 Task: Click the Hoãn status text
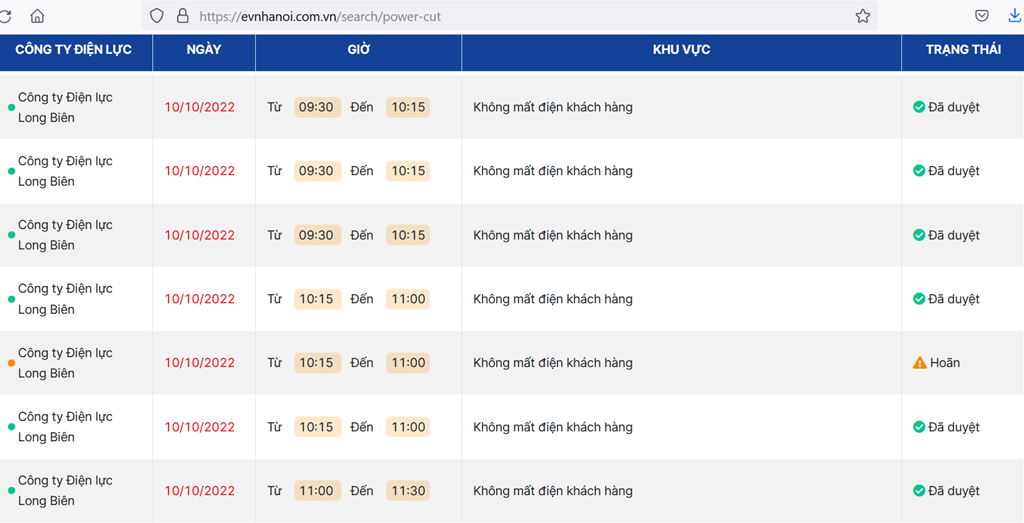945,362
